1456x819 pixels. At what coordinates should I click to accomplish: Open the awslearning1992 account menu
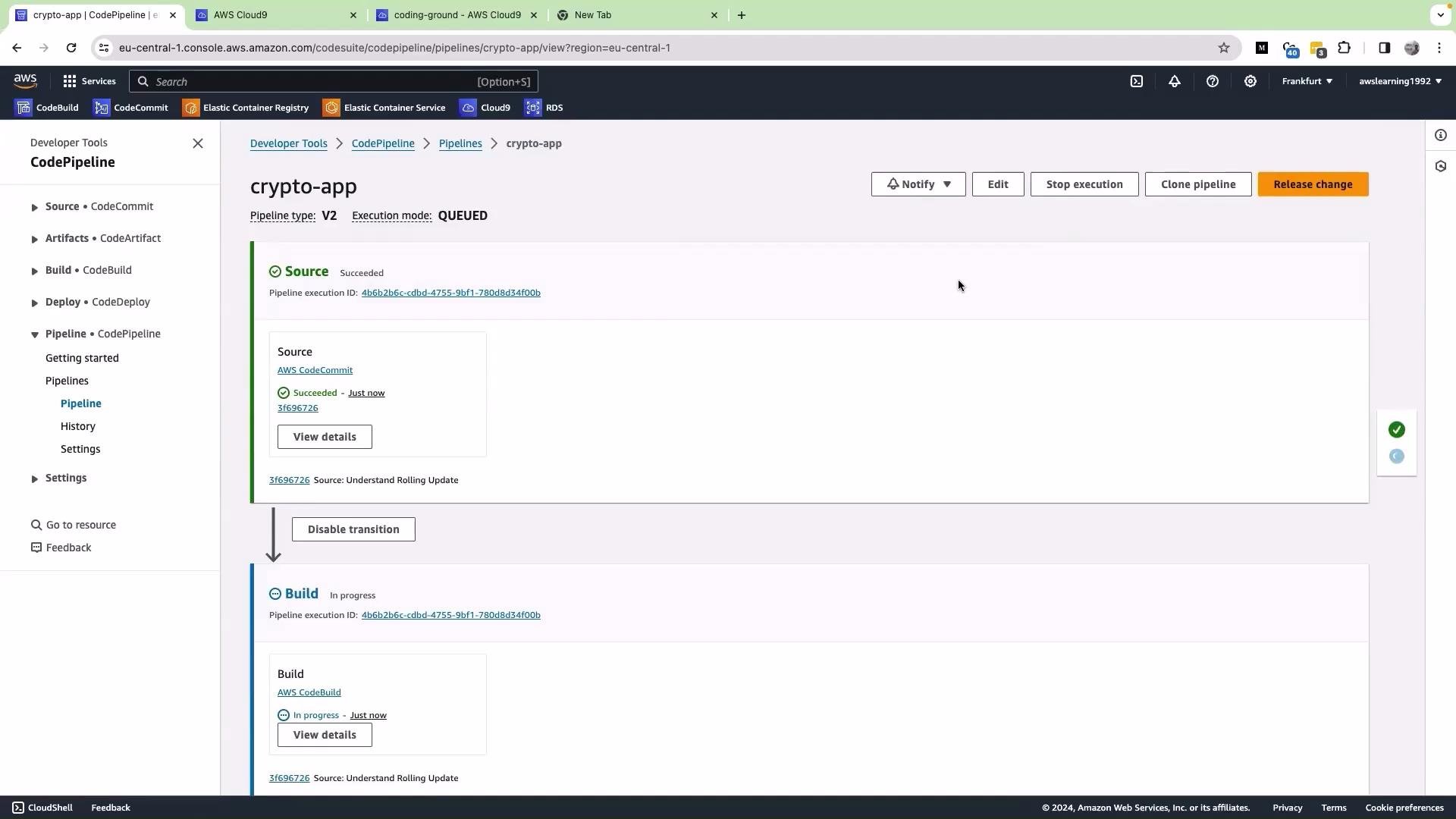[1400, 81]
